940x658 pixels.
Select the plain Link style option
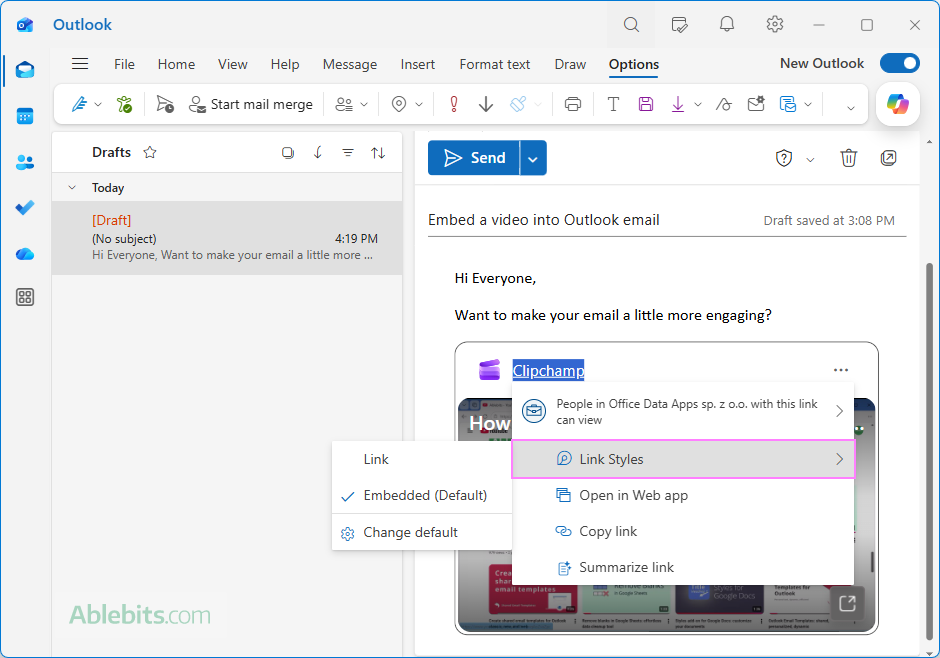pyautogui.click(x=421, y=460)
